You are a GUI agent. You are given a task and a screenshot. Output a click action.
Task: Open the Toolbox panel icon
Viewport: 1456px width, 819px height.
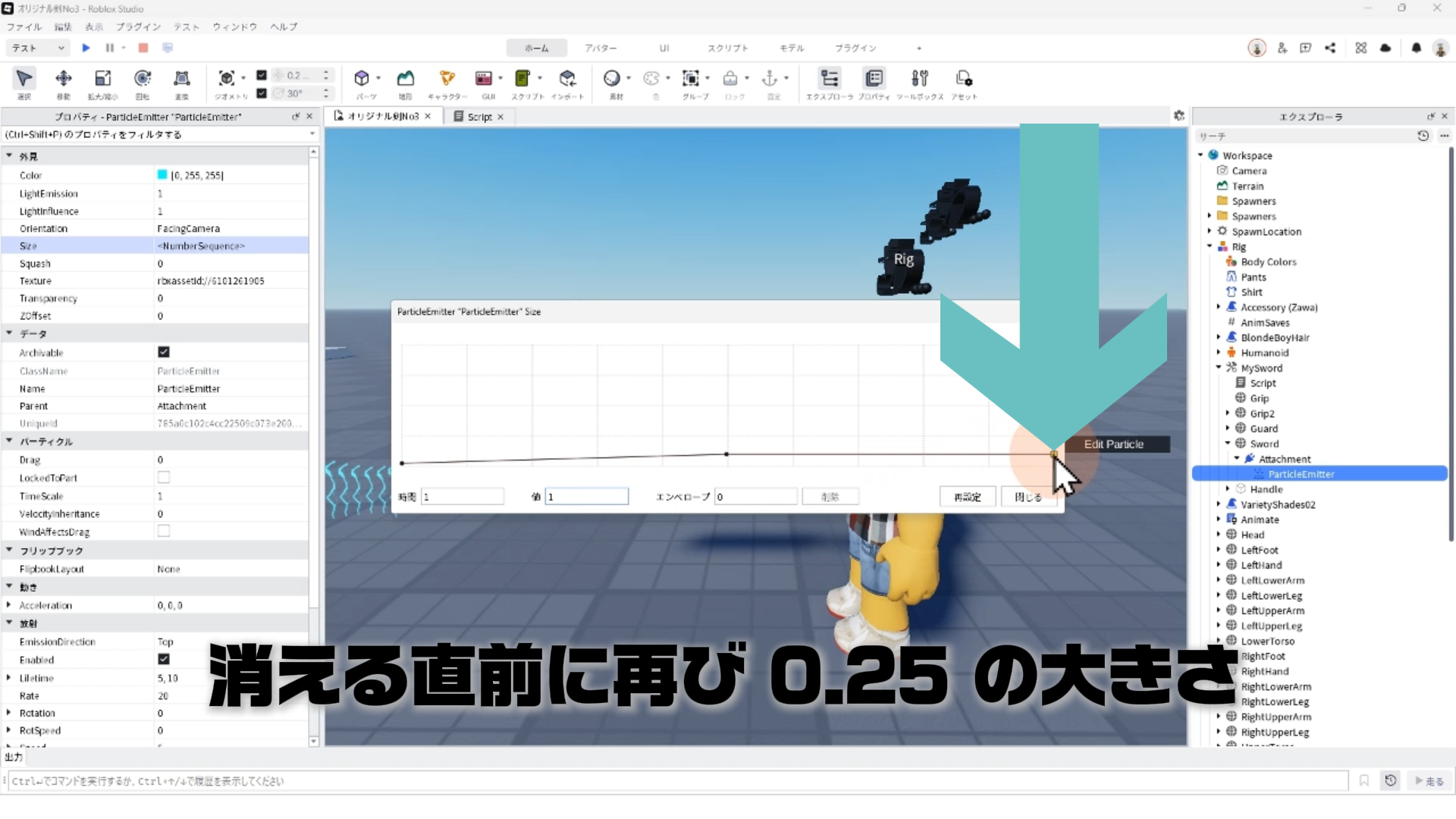(919, 79)
